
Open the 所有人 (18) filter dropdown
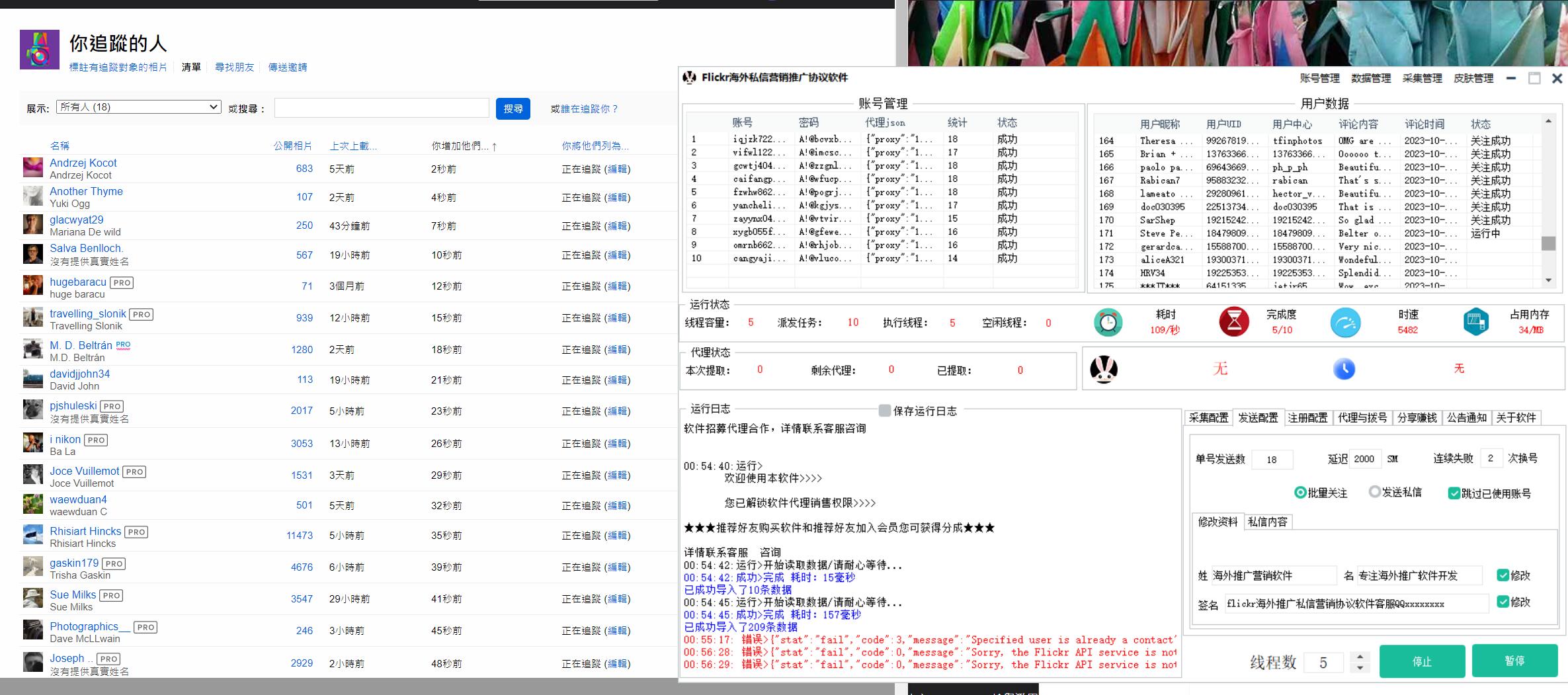(x=139, y=107)
